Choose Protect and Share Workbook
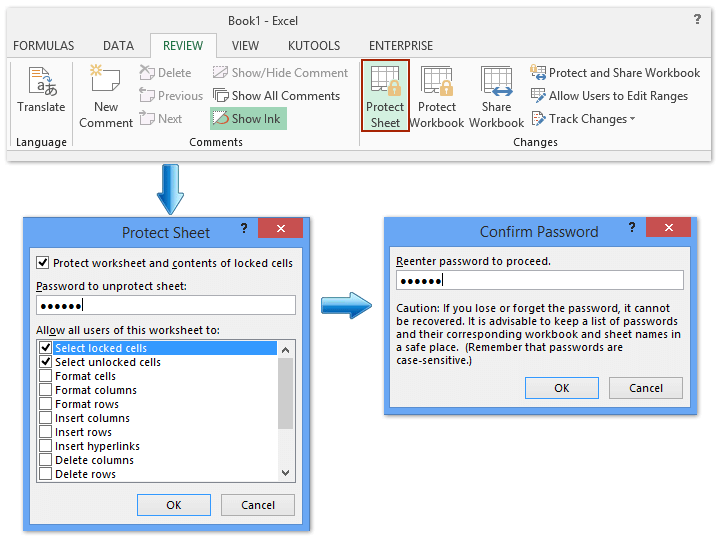The image size is (717, 539). coord(615,73)
